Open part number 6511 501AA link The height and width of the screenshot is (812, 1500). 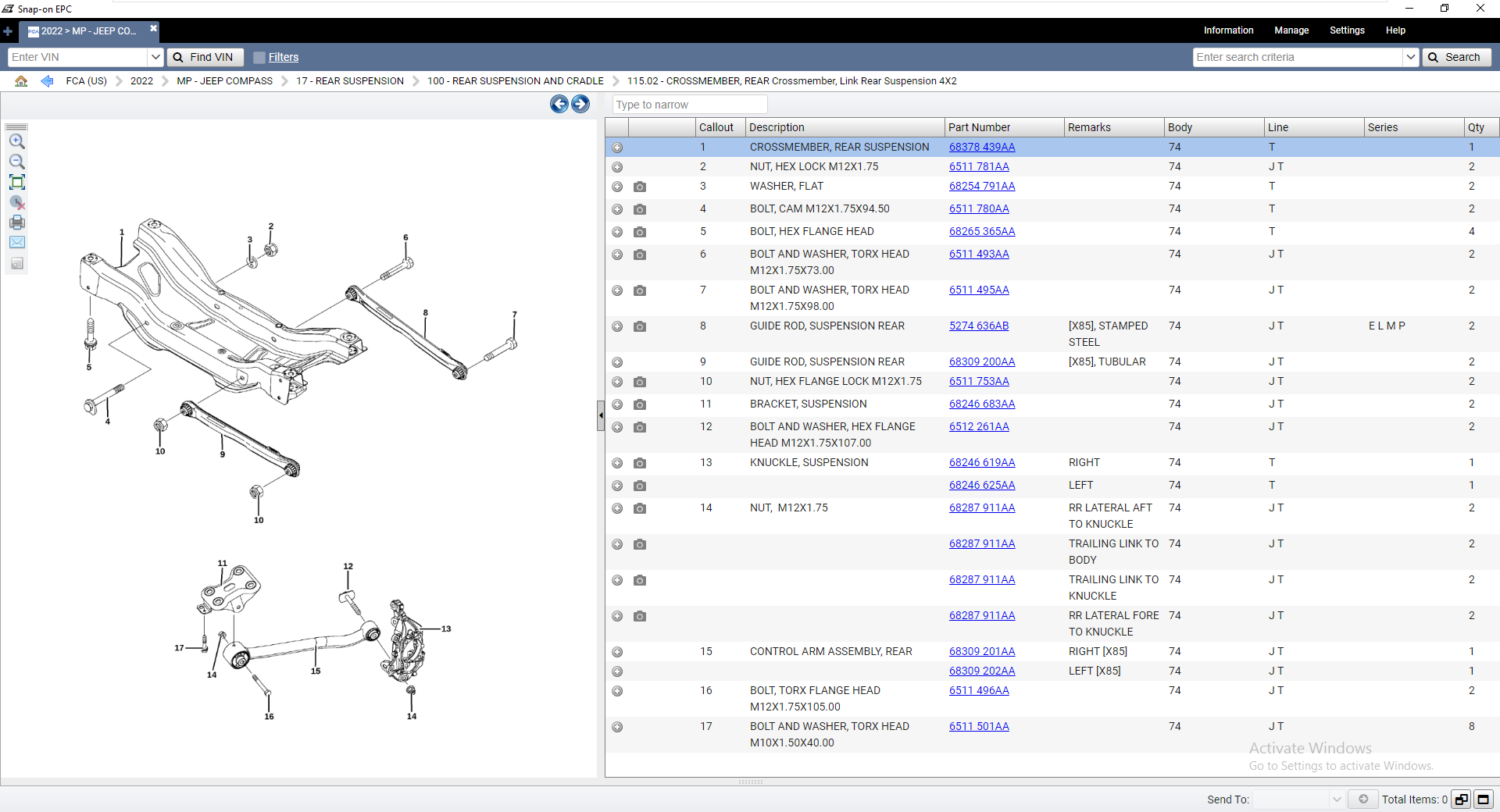[x=979, y=727]
